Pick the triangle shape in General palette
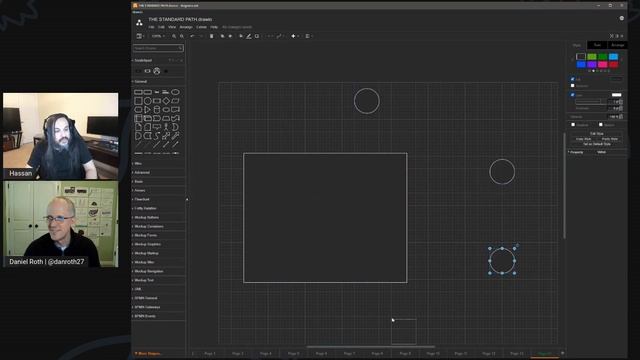640x360 pixels. [147, 110]
